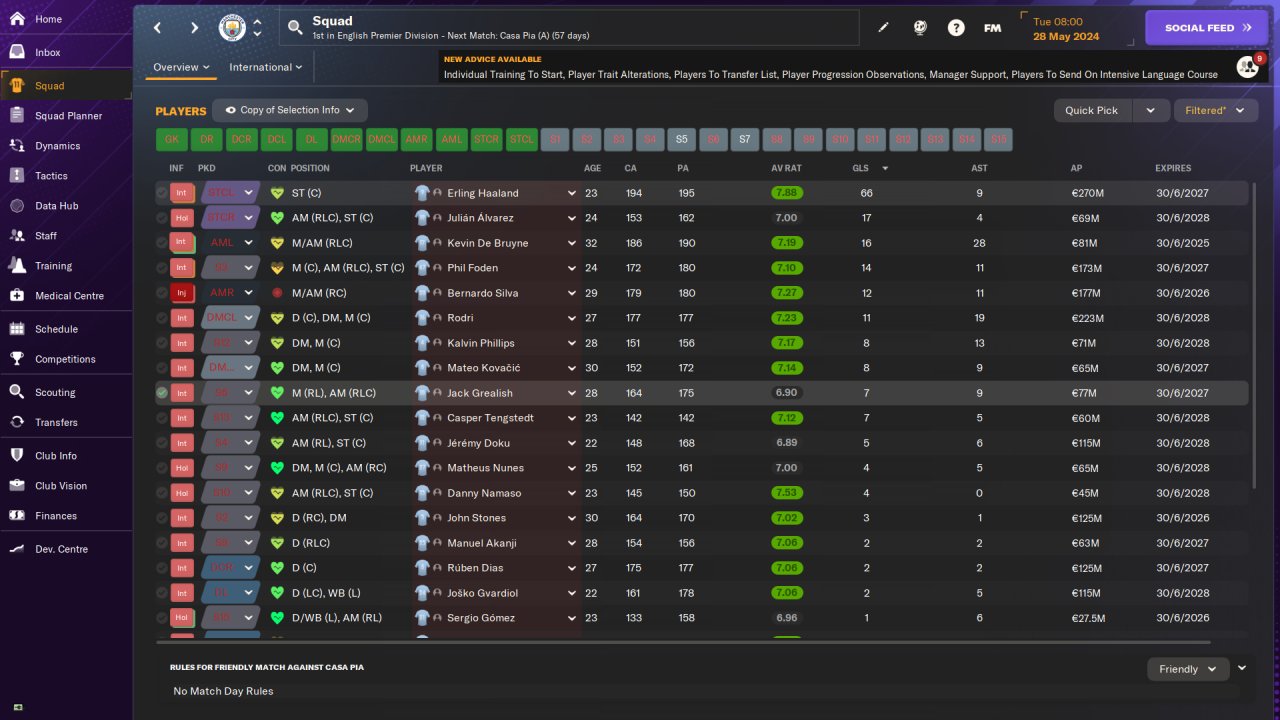The image size is (1280, 720).
Task: Open the Data Hub sidebar icon
Action: point(17,206)
